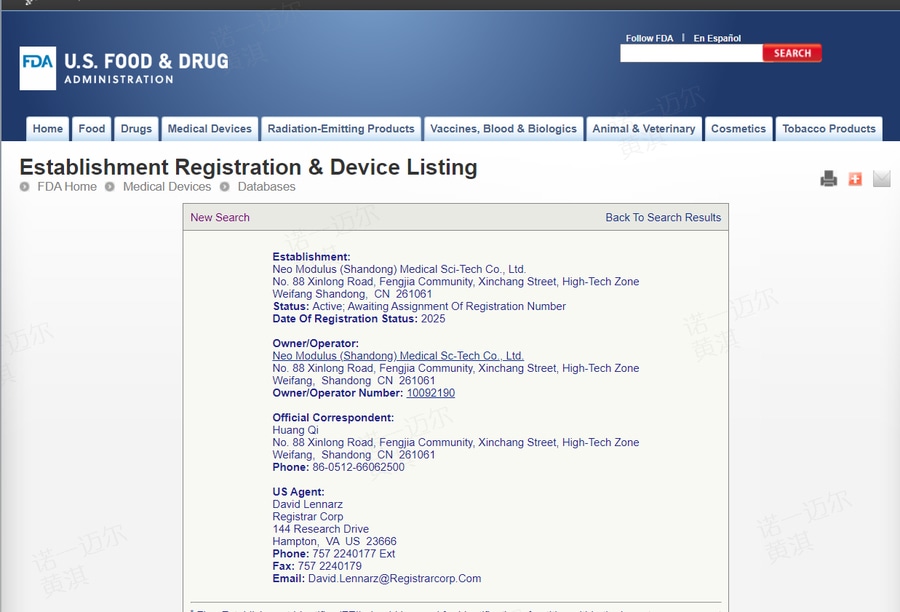Open Databases breadcrumb link
The image size is (900, 612).
[266, 187]
